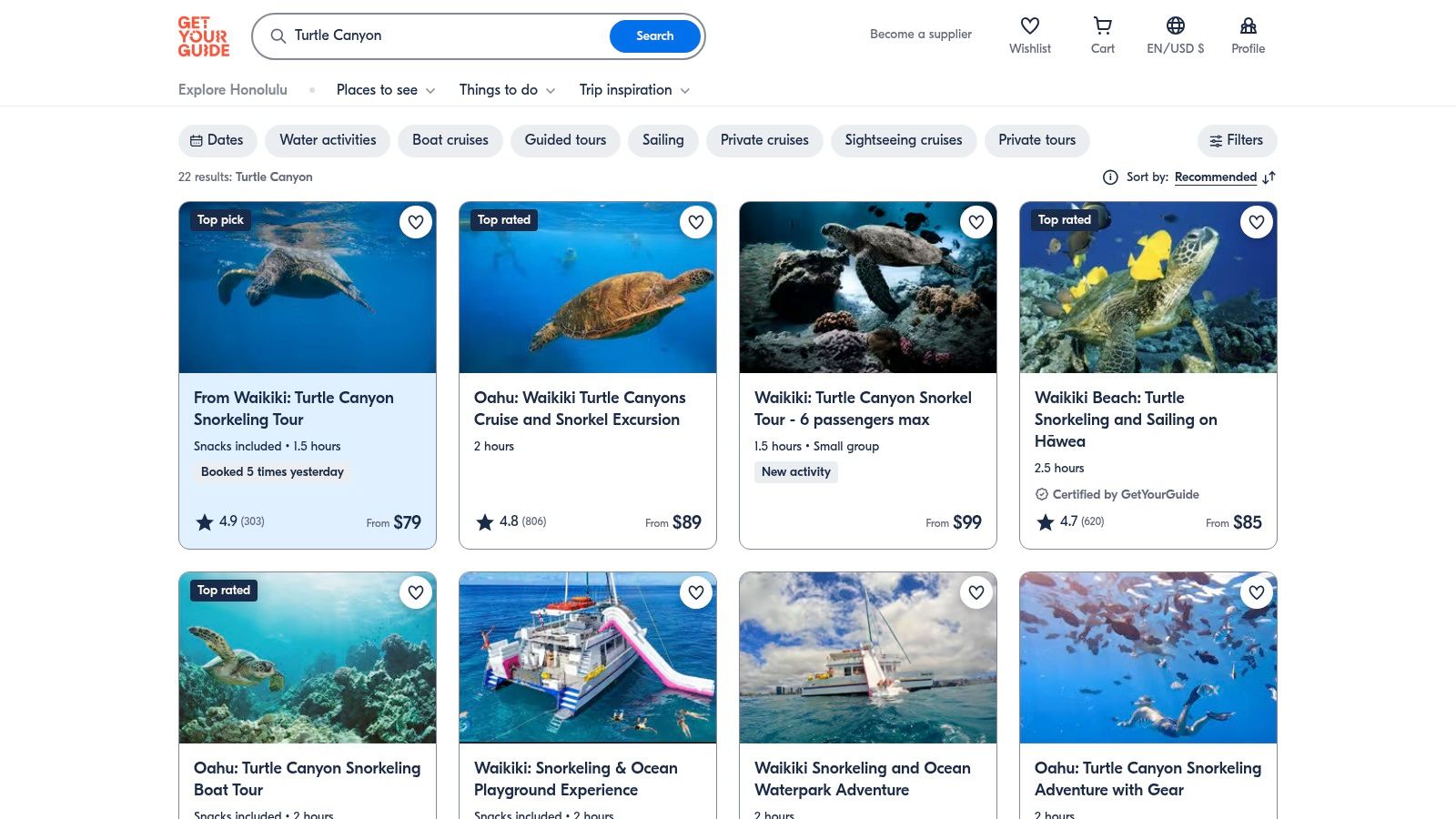The width and height of the screenshot is (1456, 819).
Task: Click the From $85 price
Action: [1234, 522]
